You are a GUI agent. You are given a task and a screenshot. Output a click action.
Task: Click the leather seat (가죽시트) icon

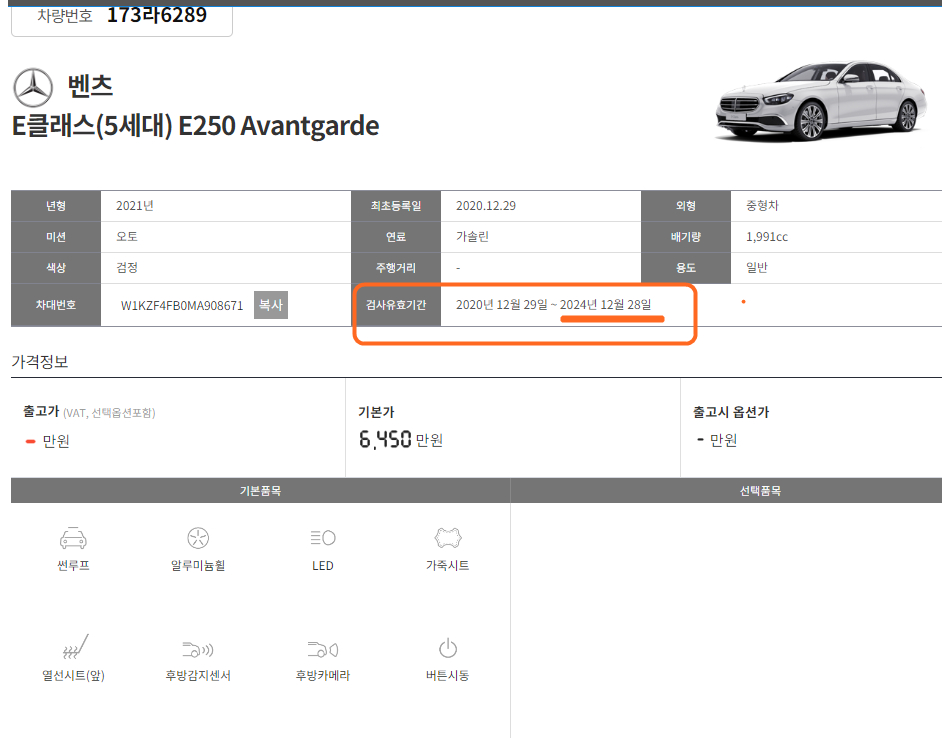pos(448,537)
